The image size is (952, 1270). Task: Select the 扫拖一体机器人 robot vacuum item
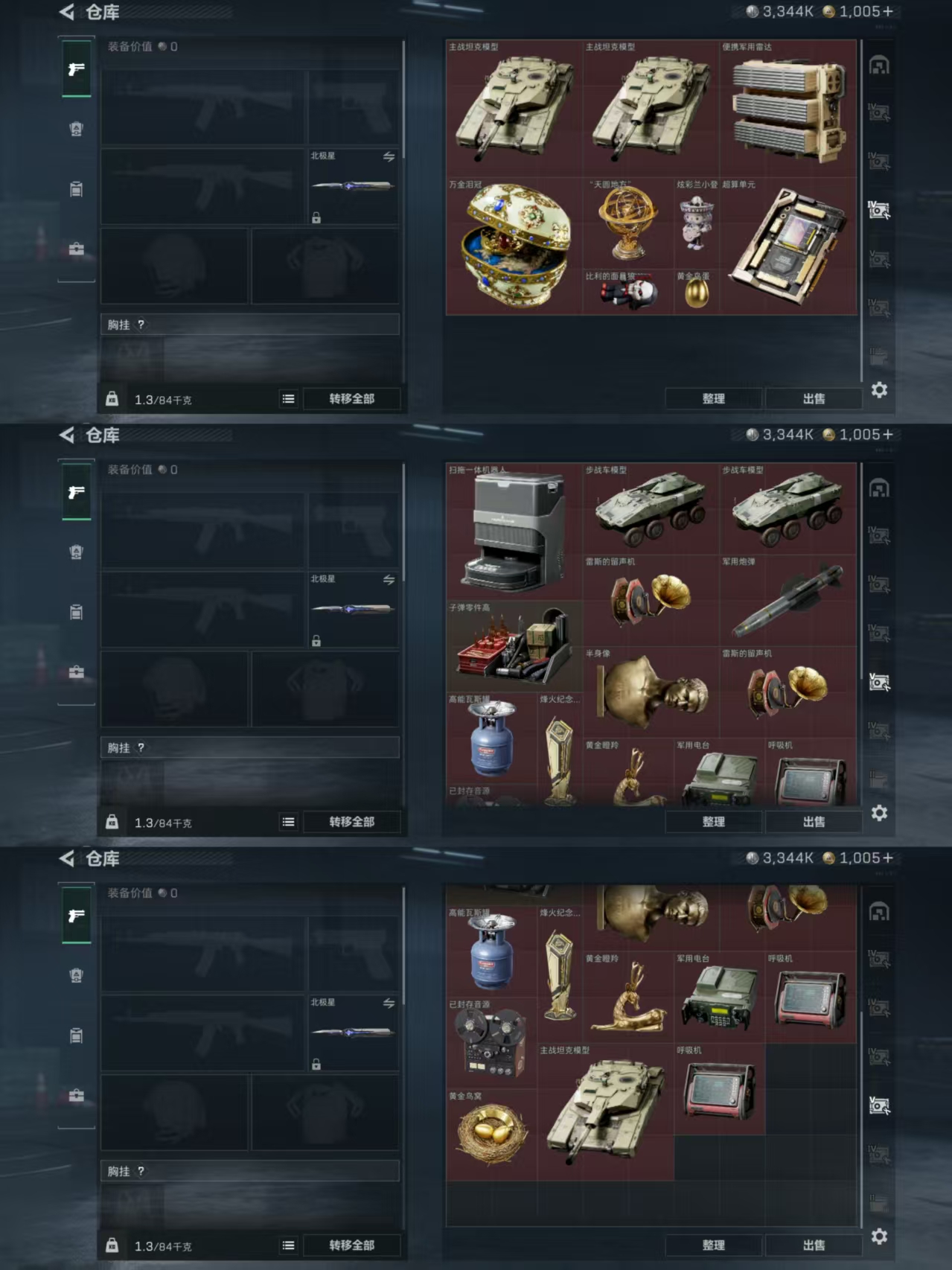click(x=514, y=532)
